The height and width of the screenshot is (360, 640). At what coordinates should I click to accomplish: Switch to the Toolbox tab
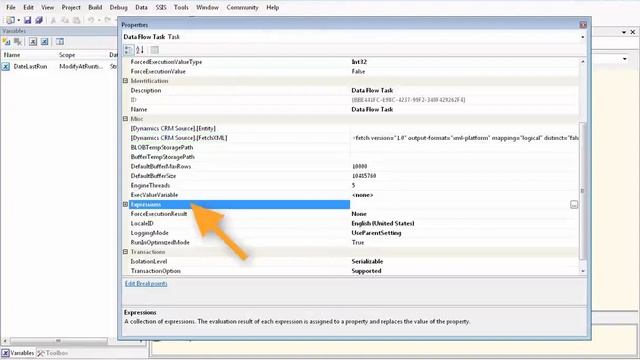(x=53, y=353)
